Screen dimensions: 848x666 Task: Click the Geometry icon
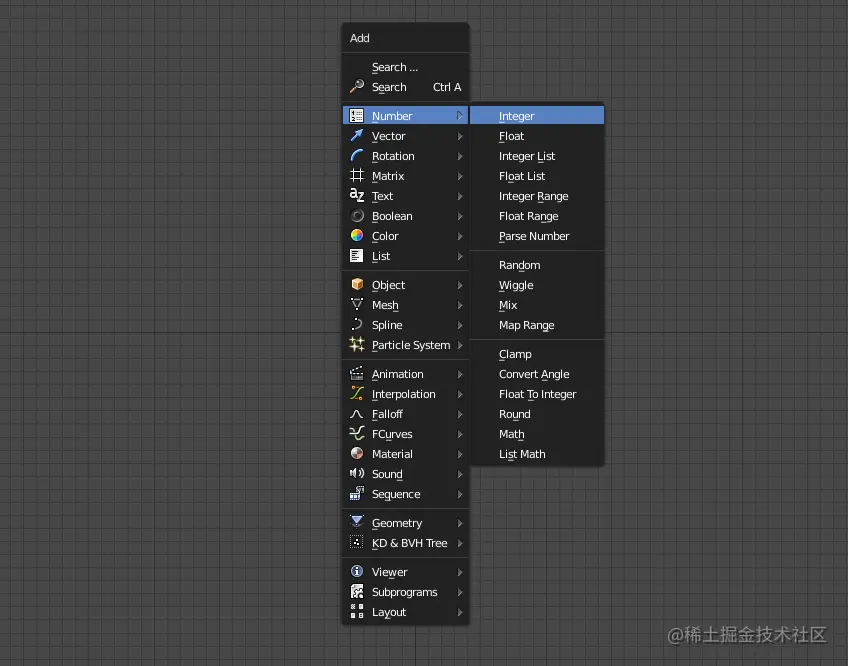pos(356,522)
